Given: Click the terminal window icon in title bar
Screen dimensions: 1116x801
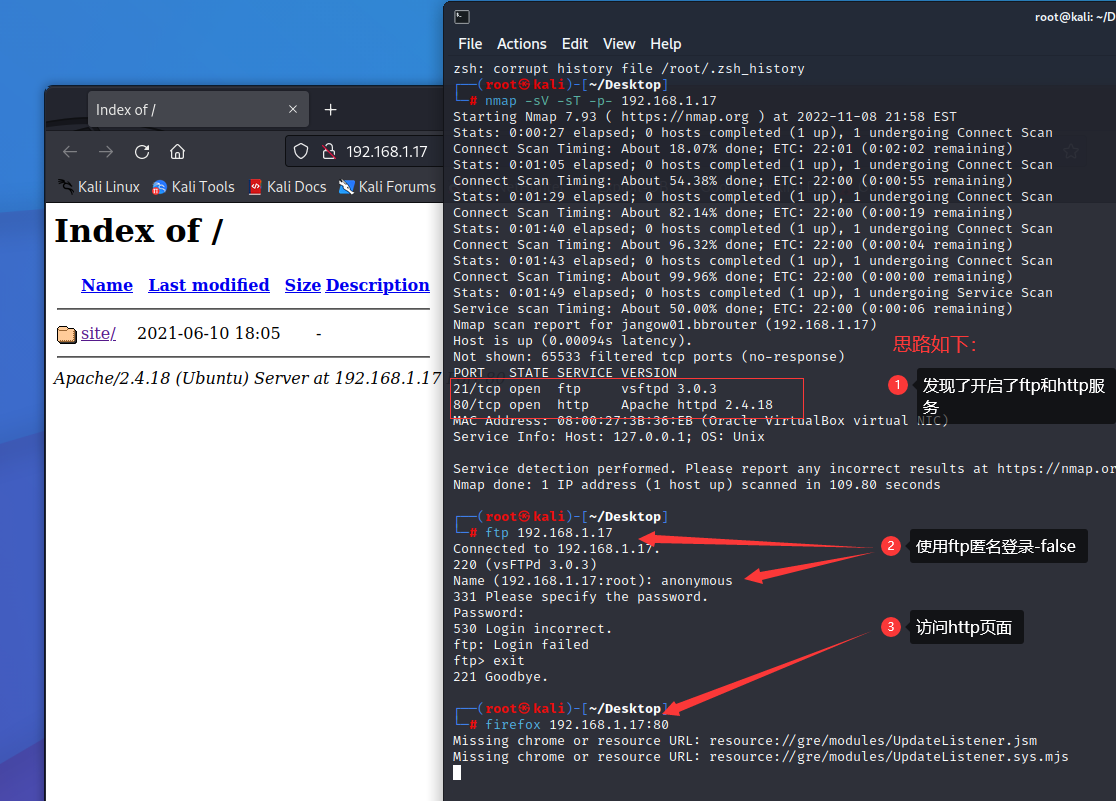Looking at the screenshot, I should coord(462,16).
